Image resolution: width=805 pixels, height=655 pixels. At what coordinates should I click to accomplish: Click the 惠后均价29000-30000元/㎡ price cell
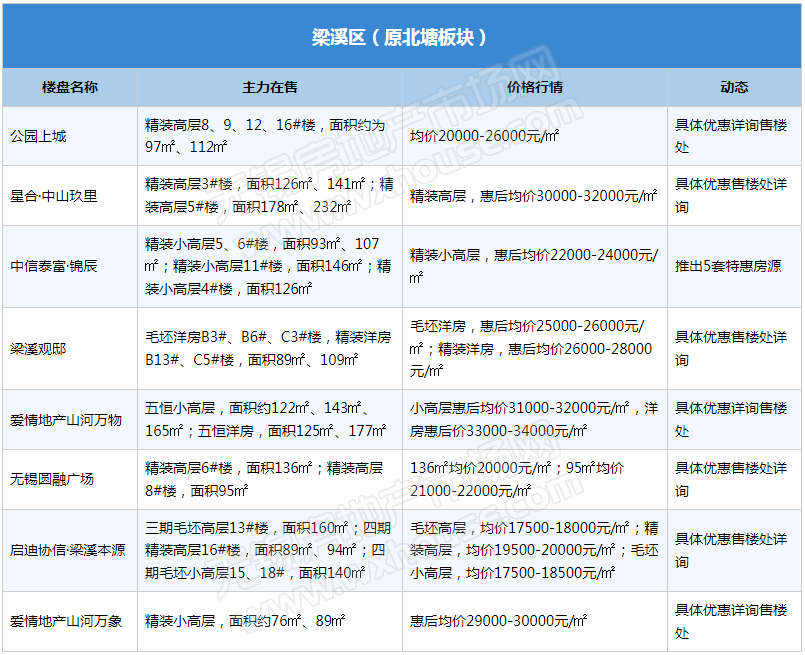click(499, 621)
